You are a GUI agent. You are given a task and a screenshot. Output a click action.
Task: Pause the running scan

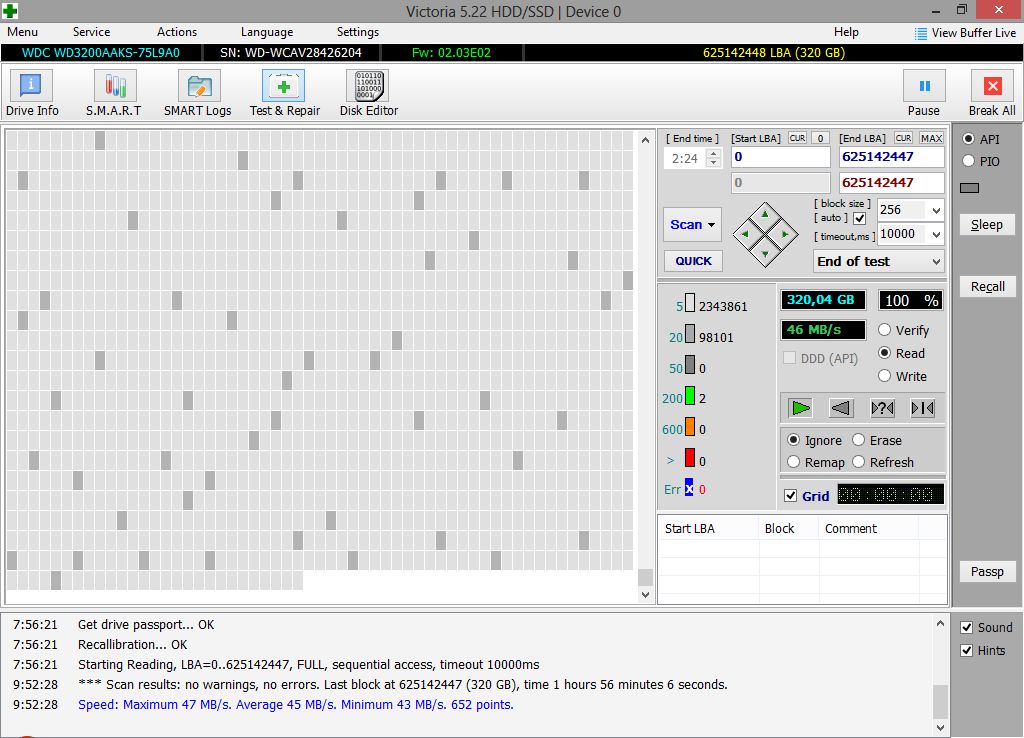tap(924, 94)
